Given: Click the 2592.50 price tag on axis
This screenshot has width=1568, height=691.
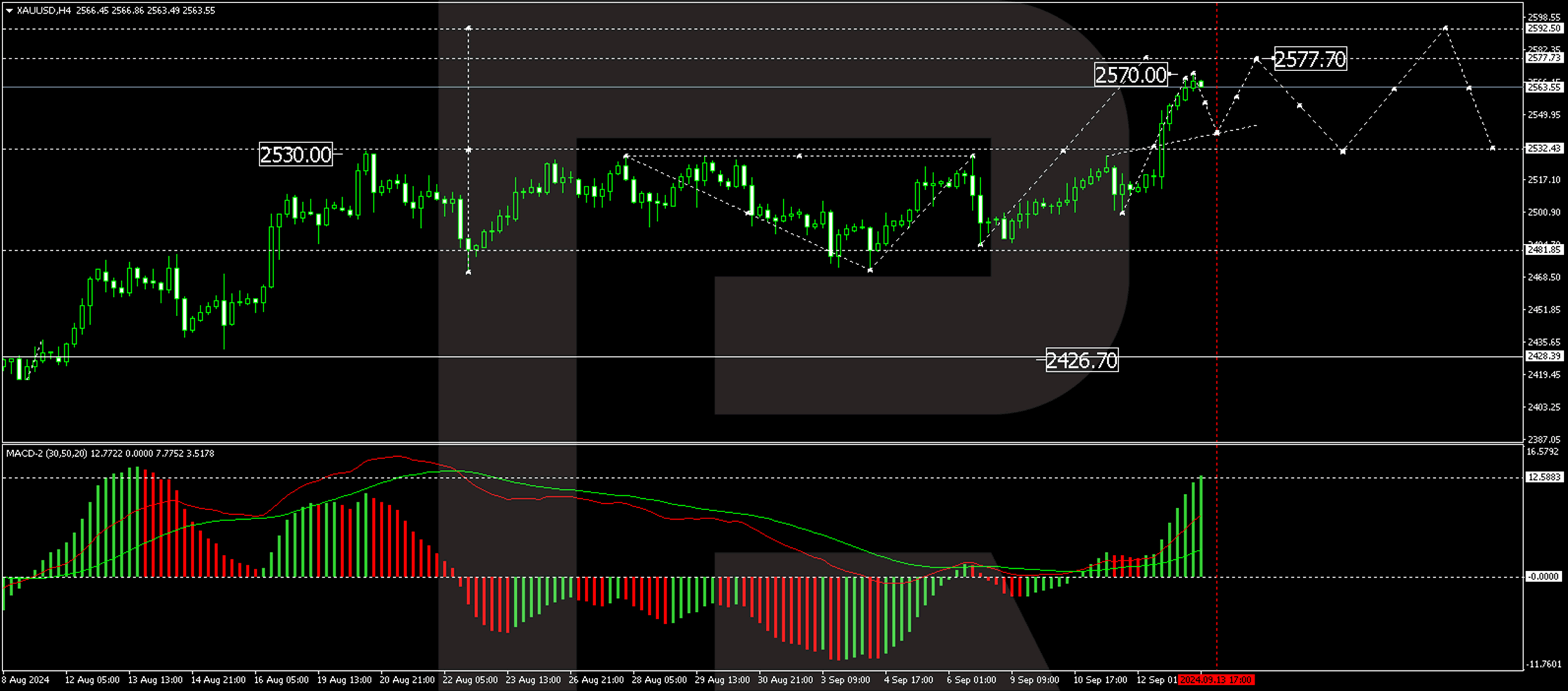Looking at the screenshot, I should [1543, 28].
